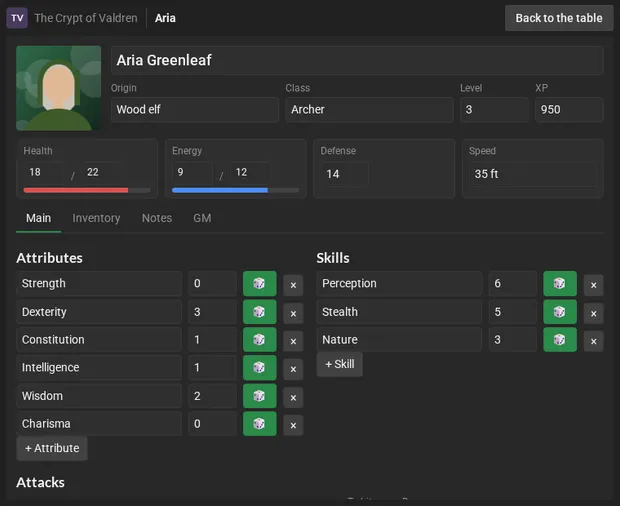Edit the Stealth value 5

tap(513, 312)
